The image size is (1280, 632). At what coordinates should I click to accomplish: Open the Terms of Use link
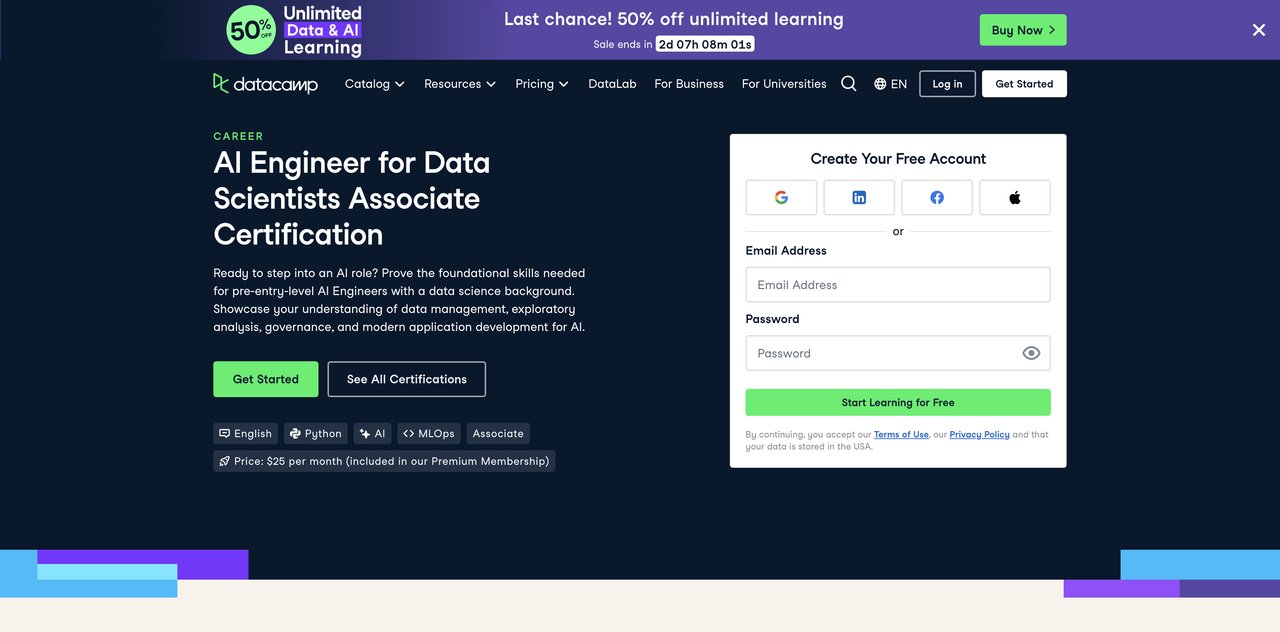(x=901, y=435)
